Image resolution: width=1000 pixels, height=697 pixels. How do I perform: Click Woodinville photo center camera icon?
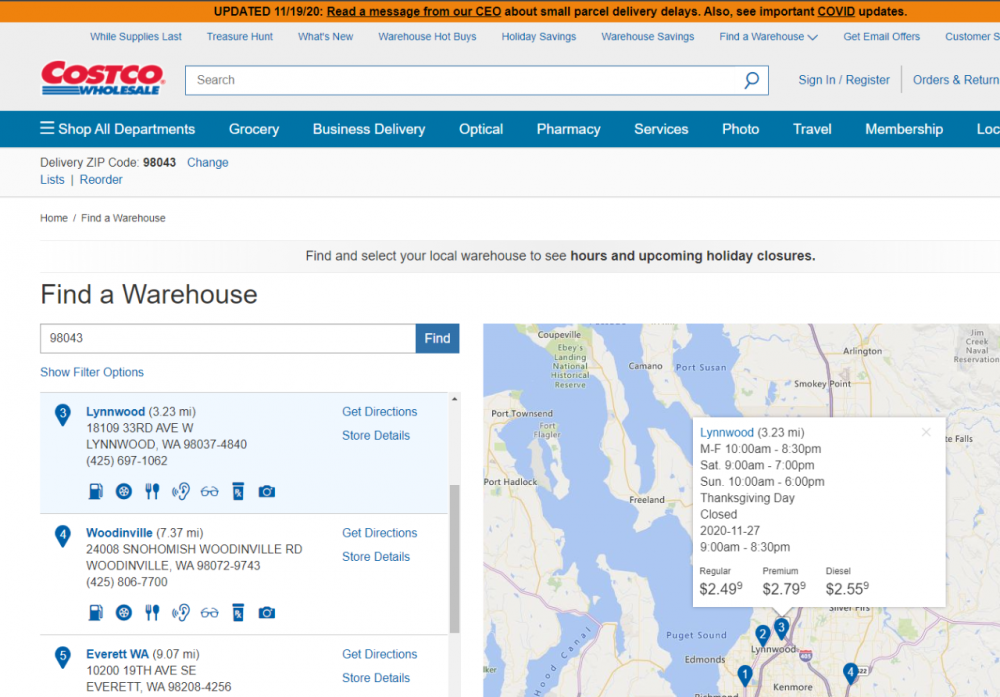pyautogui.click(x=267, y=612)
